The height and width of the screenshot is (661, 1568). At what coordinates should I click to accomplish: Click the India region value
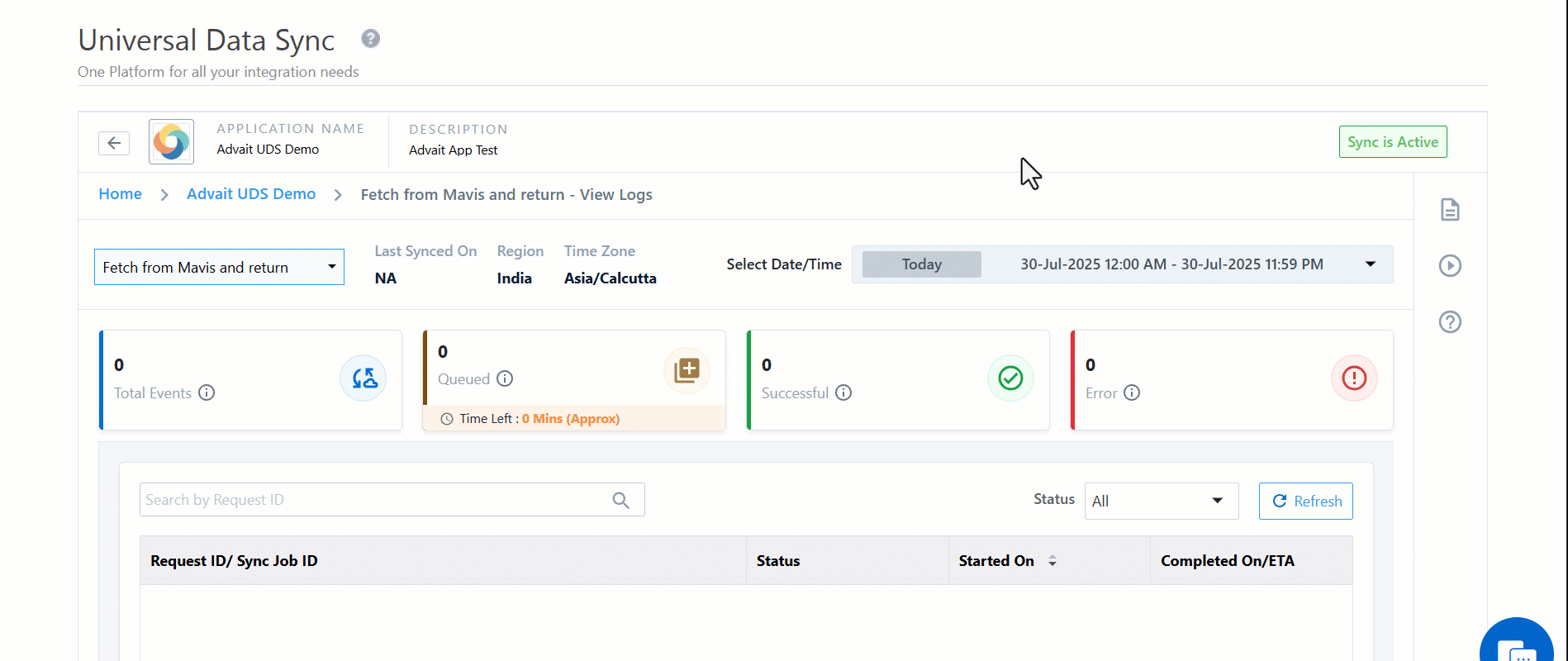pos(514,278)
